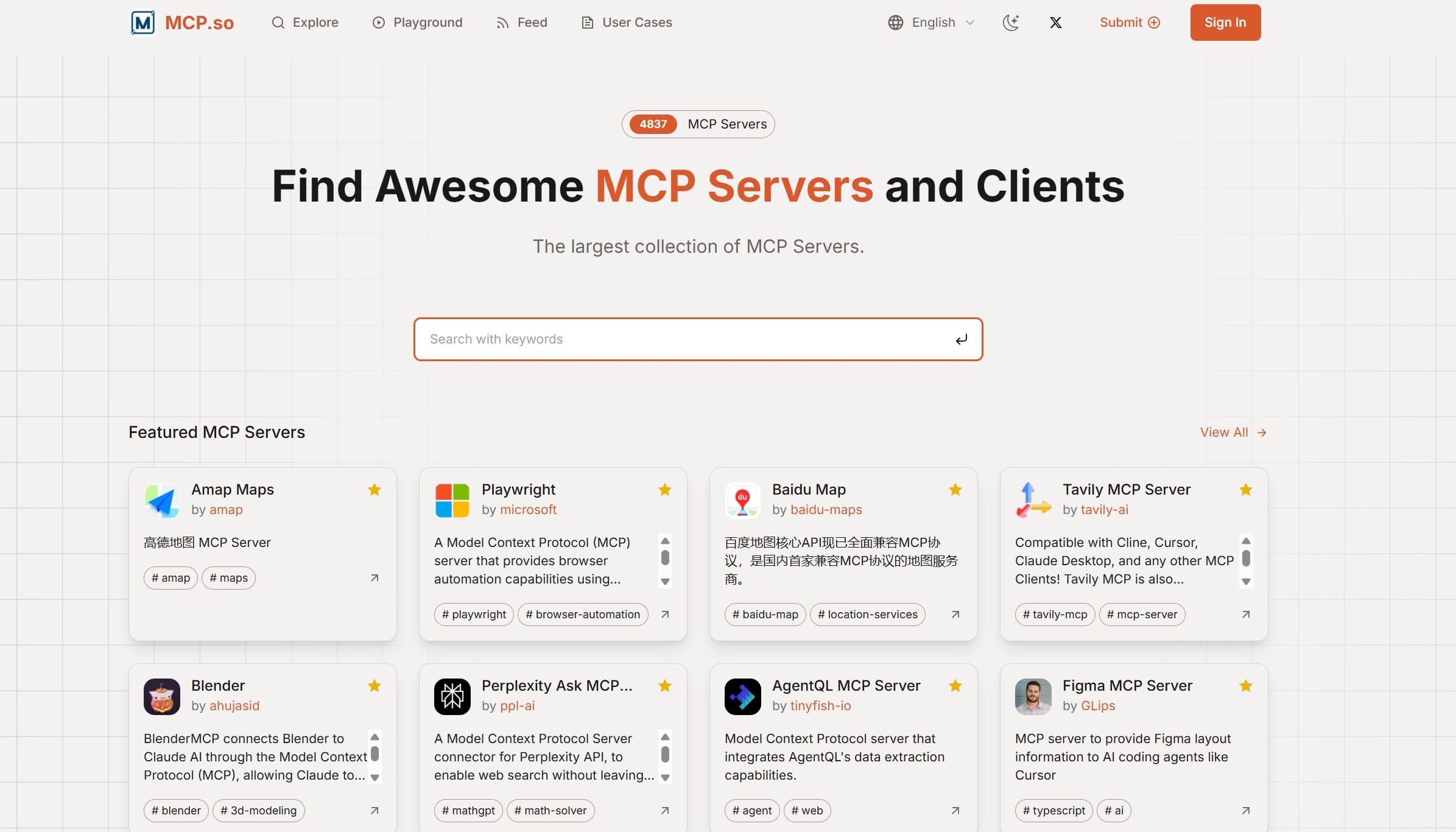The width and height of the screenshot is (1456, 832).
Task: Click the Perplexity Ask MCP logo icon
Action: 452,696
